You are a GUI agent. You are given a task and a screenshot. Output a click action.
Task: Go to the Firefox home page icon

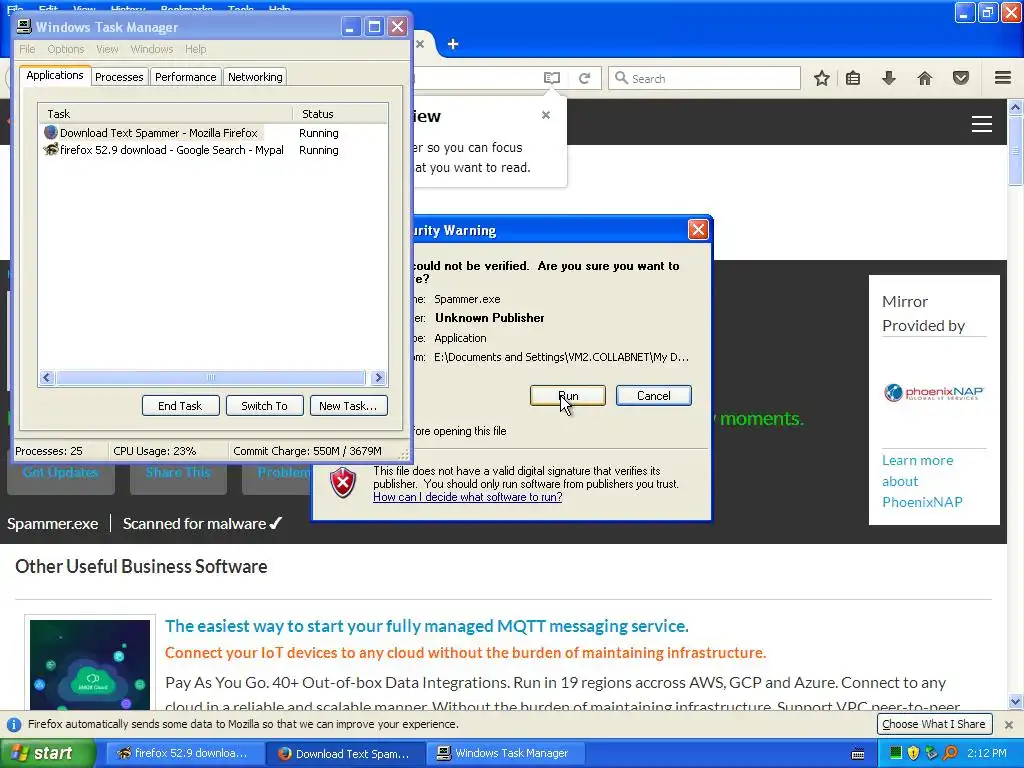click(925, 78)
